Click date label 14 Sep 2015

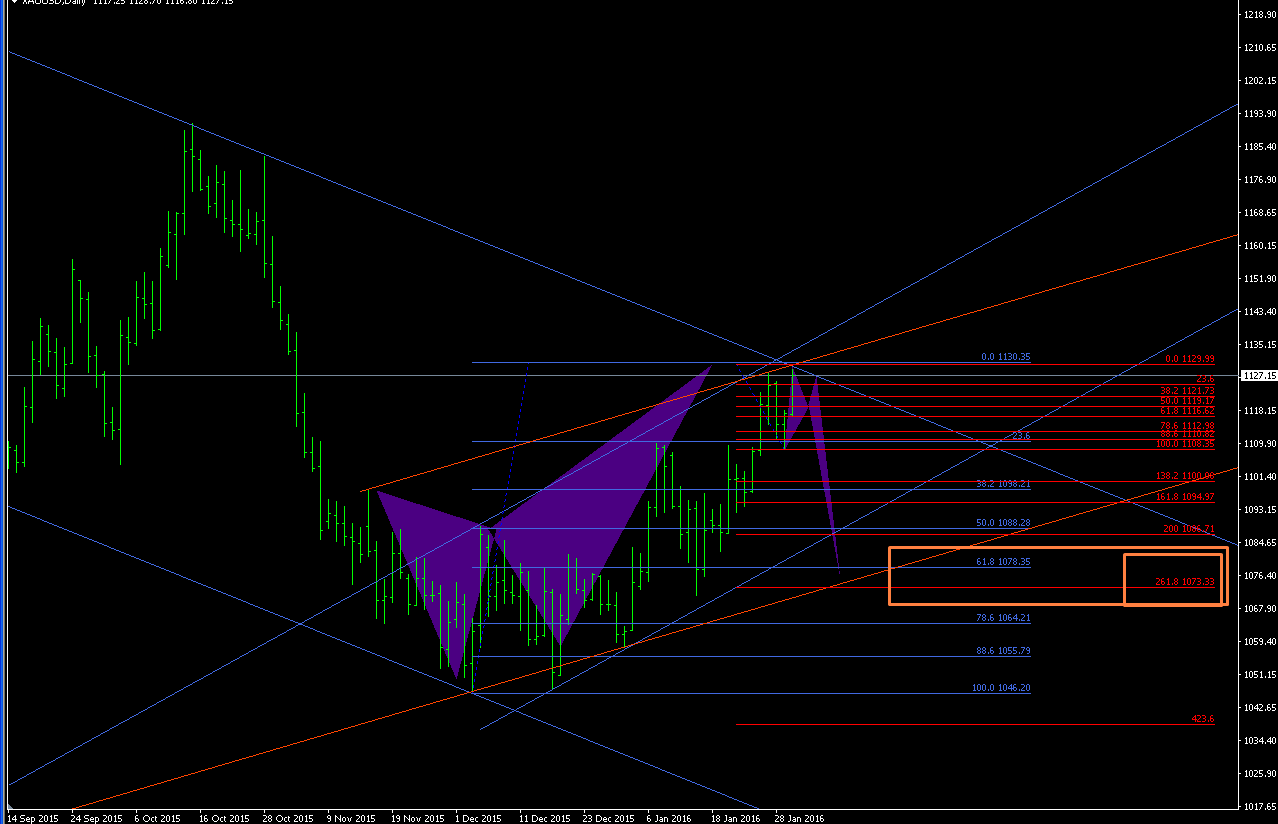pos(32,818)
